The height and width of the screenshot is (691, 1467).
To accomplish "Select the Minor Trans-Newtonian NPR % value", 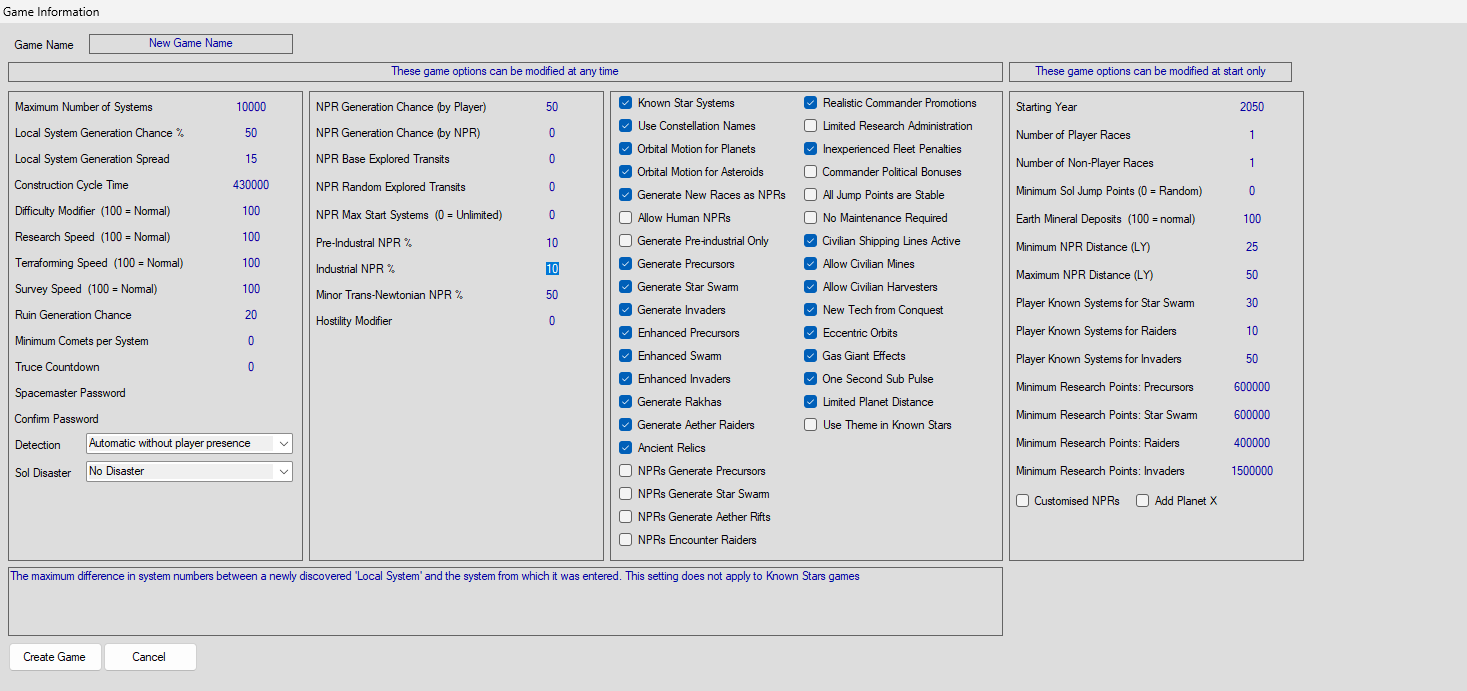I will [x=552, y=295].
